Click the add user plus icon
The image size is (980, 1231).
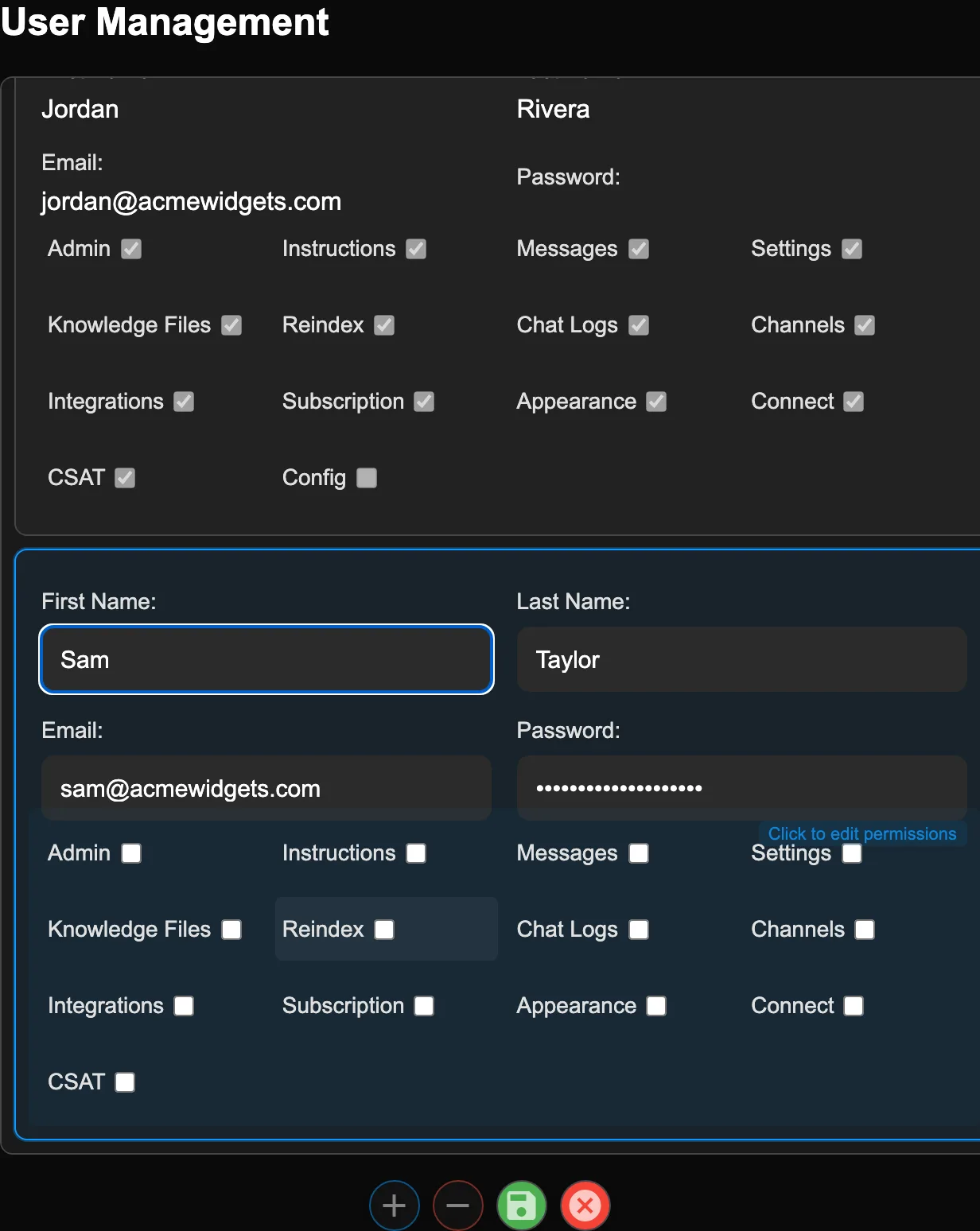(394, 1206)
